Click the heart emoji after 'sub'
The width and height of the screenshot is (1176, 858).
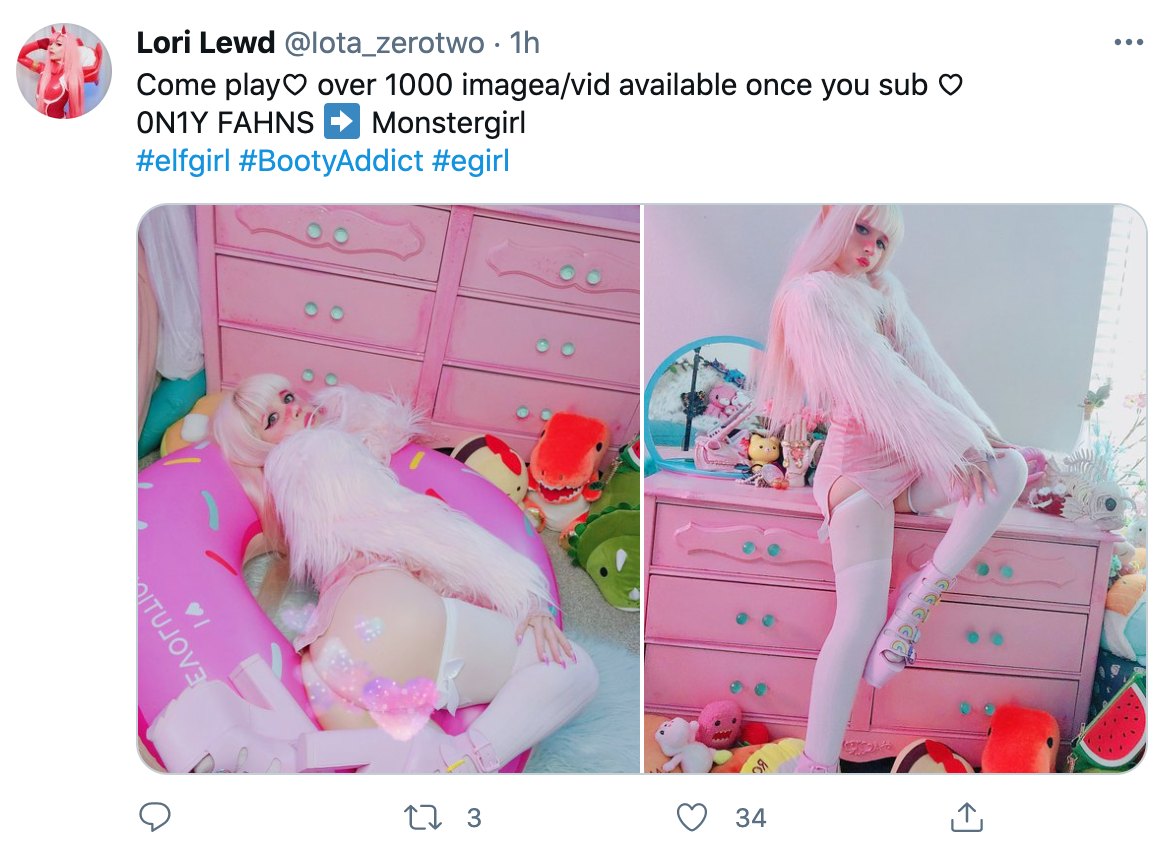pos(950,85)
